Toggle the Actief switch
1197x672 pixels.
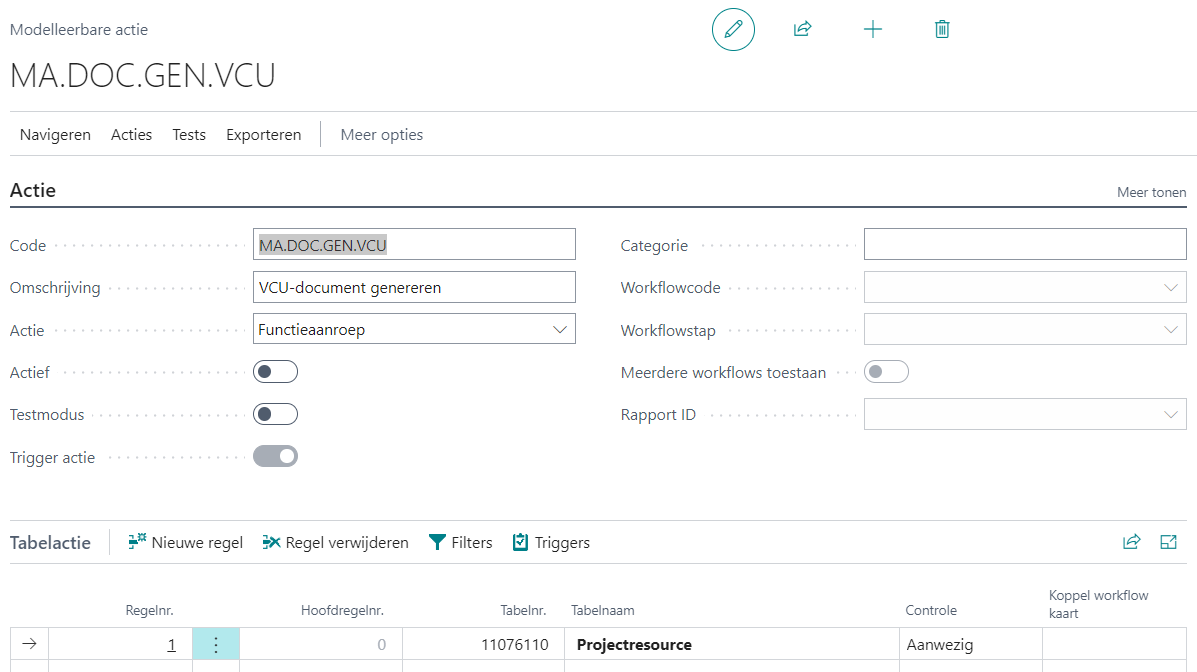[275, 372]
